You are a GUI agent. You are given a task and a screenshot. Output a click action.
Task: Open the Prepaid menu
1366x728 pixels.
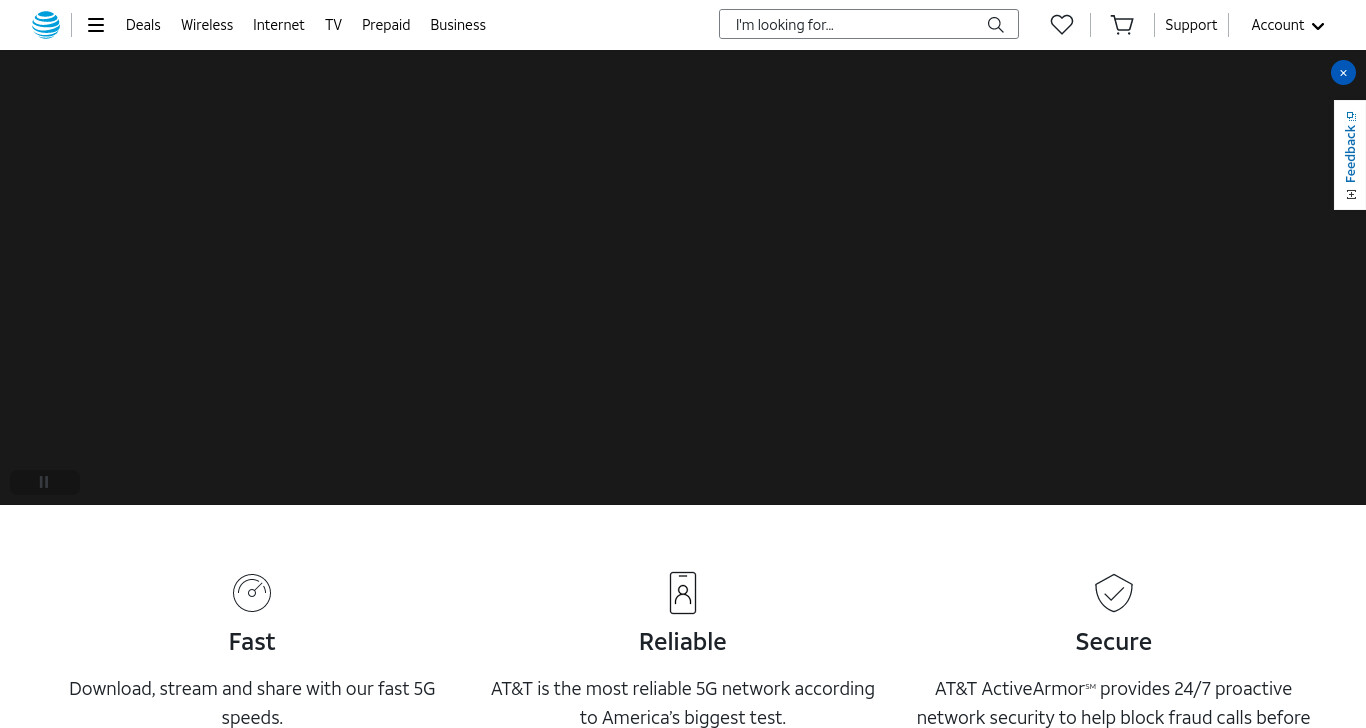point(386,25)
